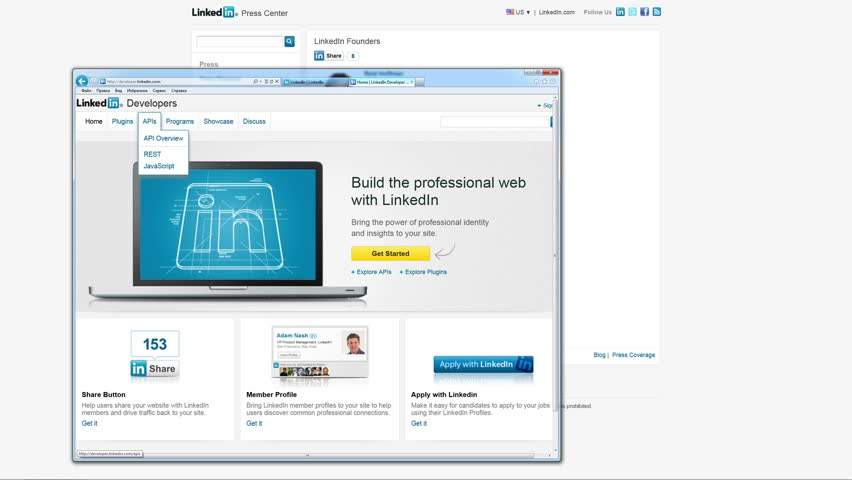The height and width of the screenshot is (480, 852).
Task: Click the Press Center search magnifier button
Action: coord(290,41)
